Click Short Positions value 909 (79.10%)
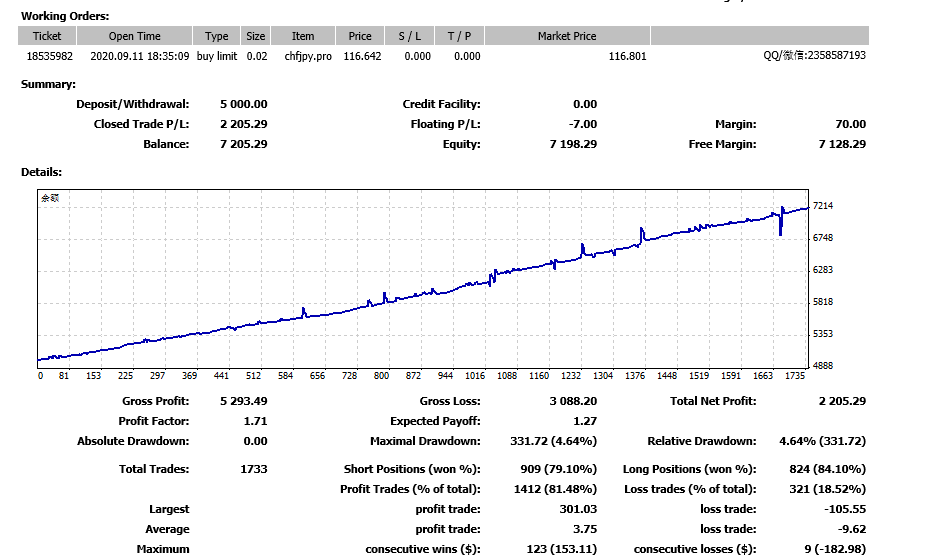The height and width of the screenshot is (560, 931). pyautogui.click(x=559, y=469)
